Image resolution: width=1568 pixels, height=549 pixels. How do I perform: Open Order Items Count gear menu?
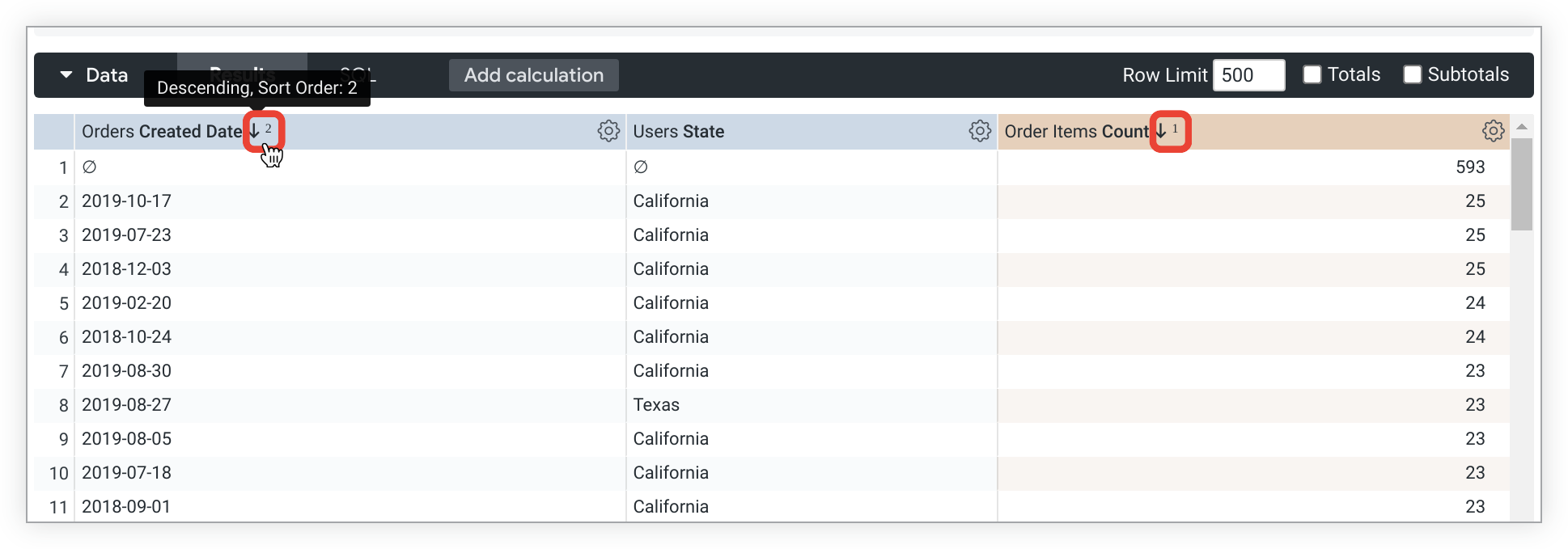1493,131
